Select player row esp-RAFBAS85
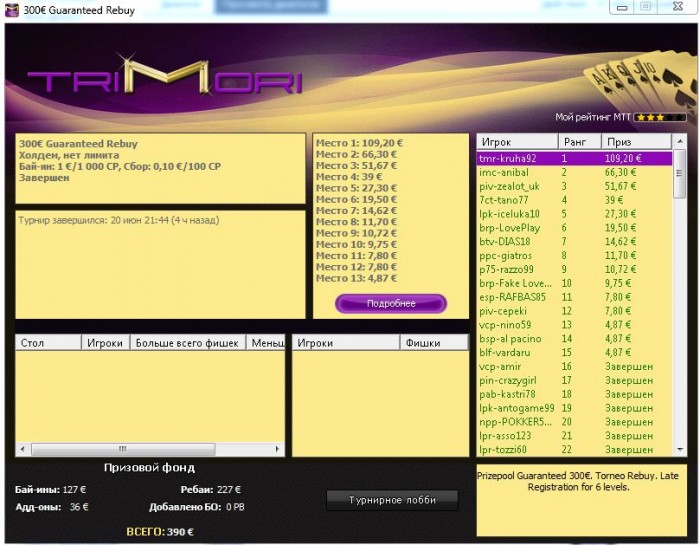 click(575, 297)
